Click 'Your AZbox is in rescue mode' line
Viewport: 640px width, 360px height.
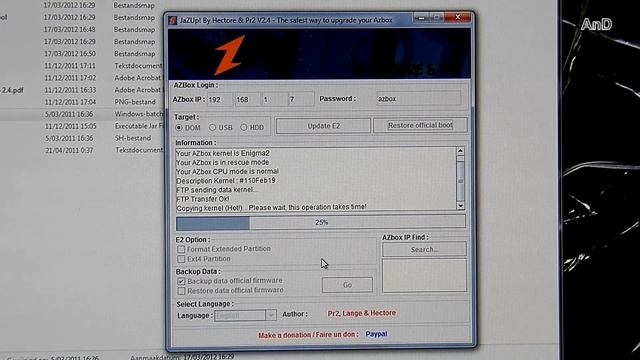(222, 162)
